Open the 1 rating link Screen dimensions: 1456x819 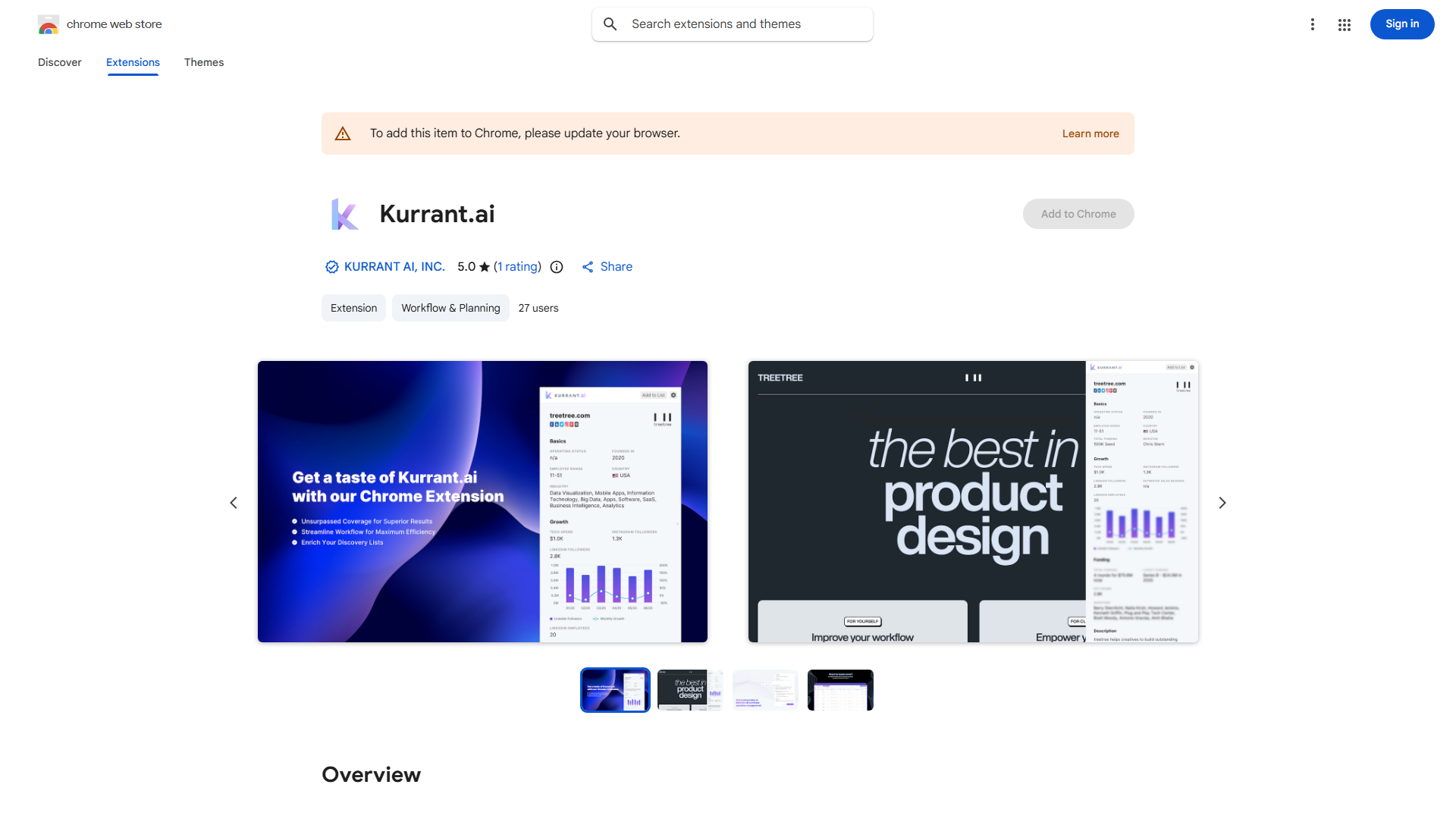coord(516,266)
